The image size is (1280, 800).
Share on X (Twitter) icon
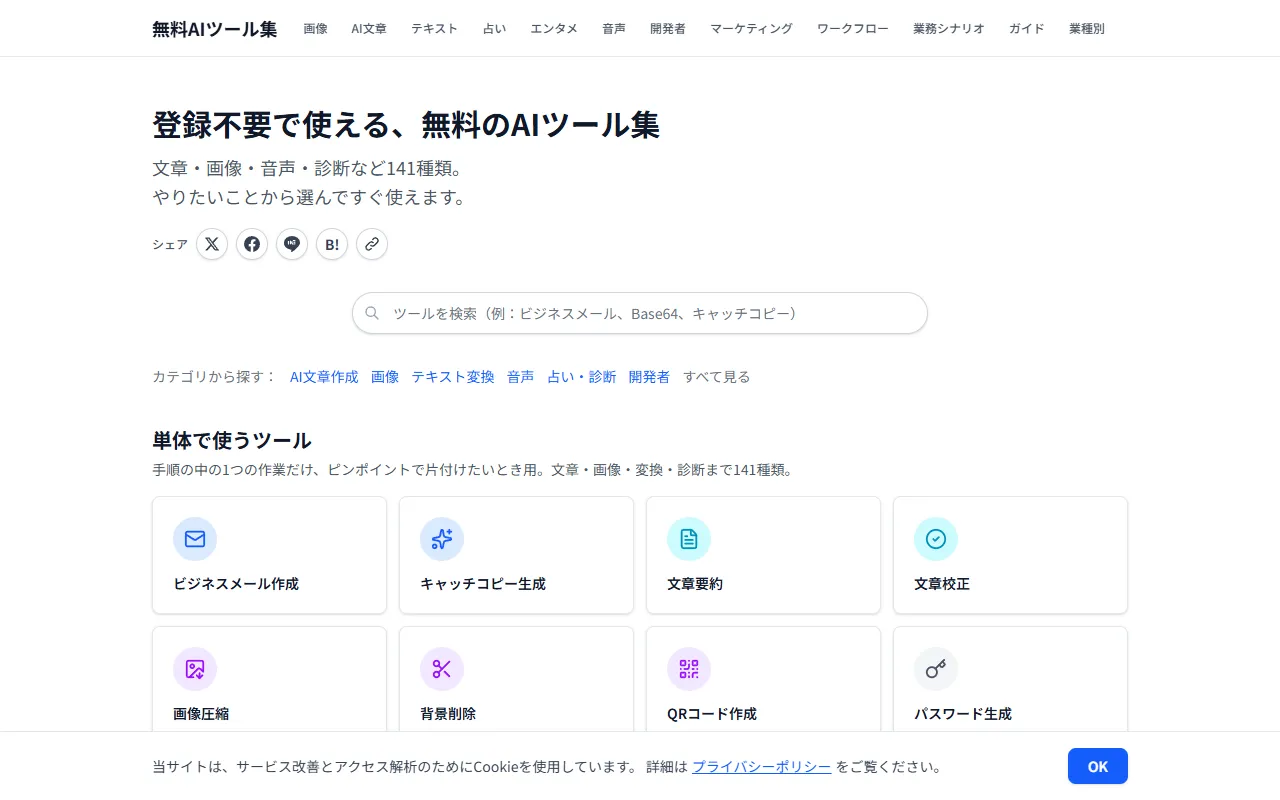[212, 244]
